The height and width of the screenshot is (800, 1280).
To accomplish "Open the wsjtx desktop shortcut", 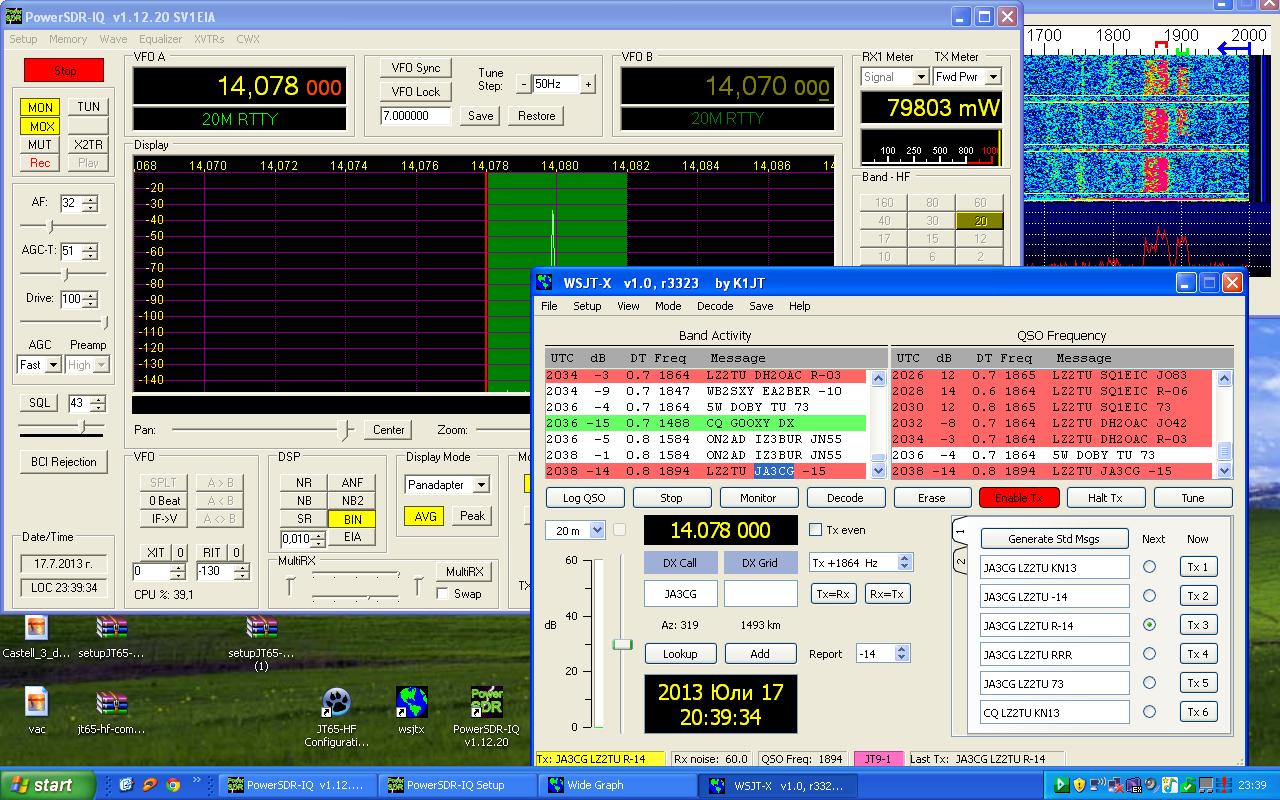I will [x=411, y=702].
